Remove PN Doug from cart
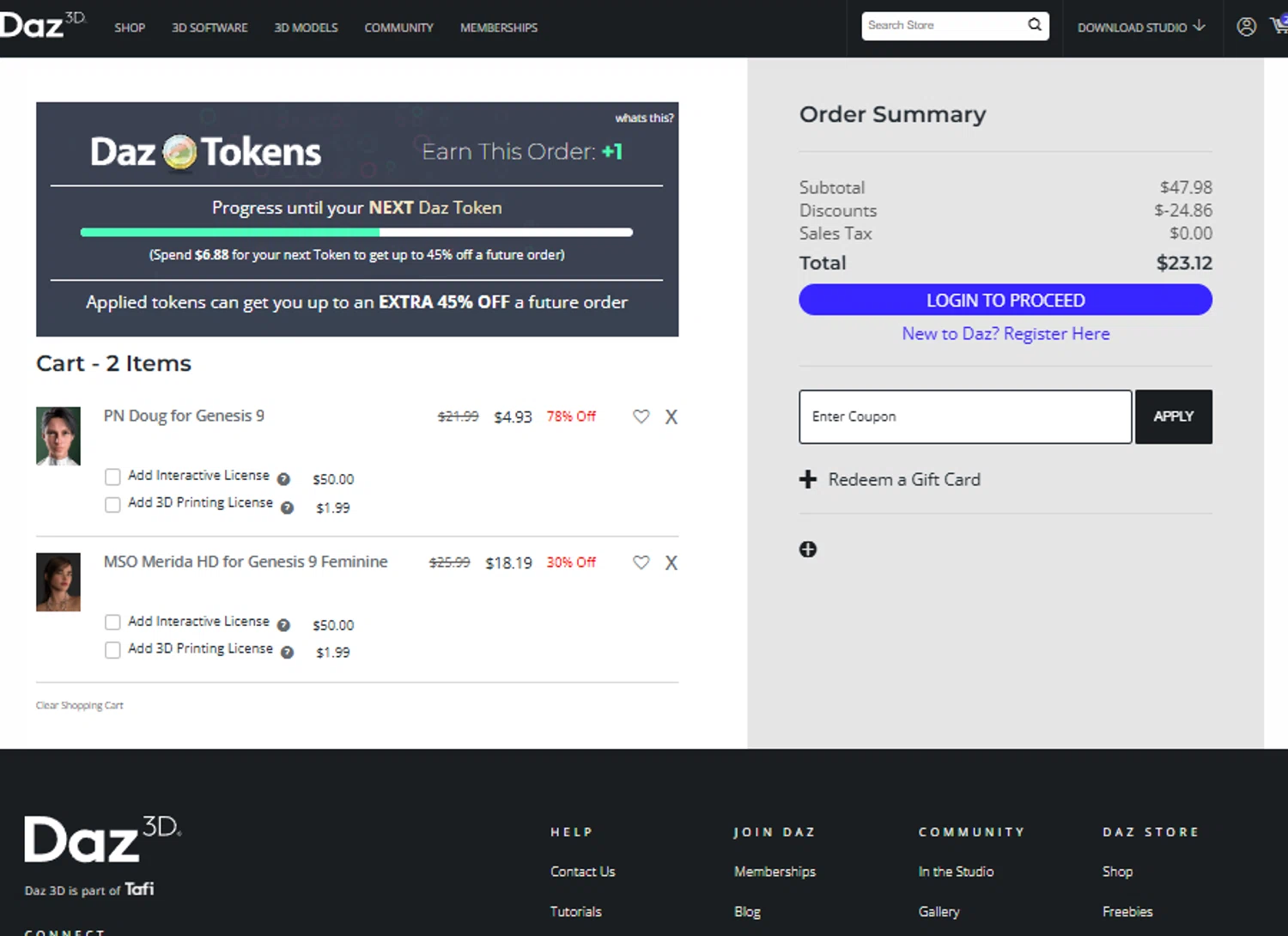Image resolution: width=1288 pixels, height=936 pixels. [671, 416]
